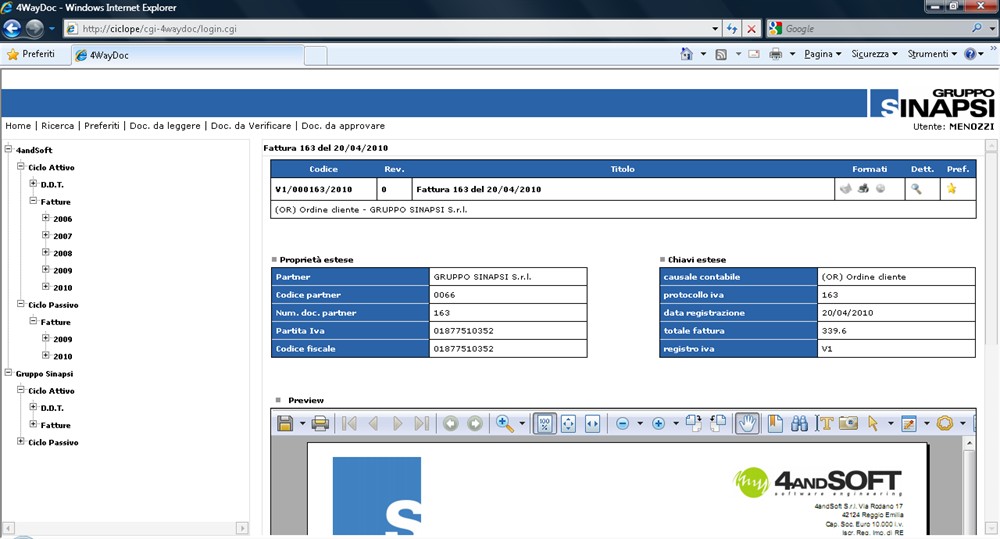This screenshot has height=539, width=1000.
Task: Rotate the preview page clockwise
Action: (694, 423)
